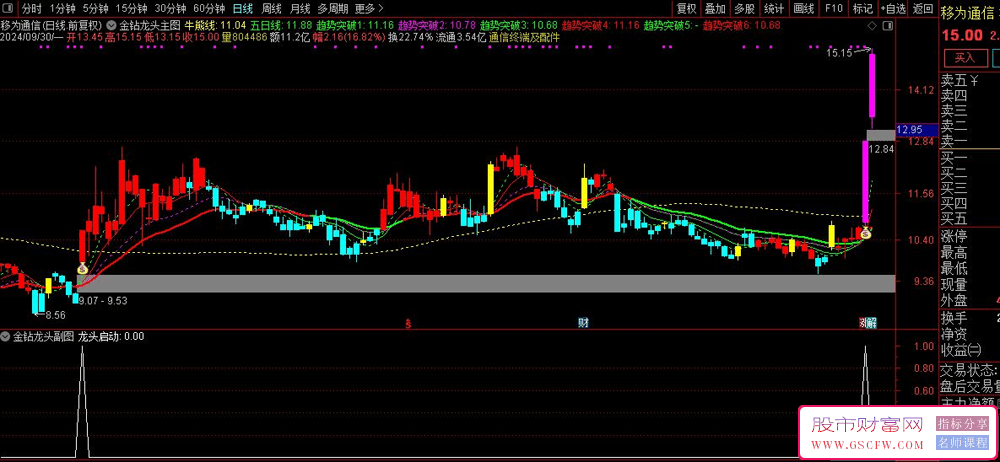1000x462 pixels.
Task: Open the 多周期 multi-period view
Action: coord(333,8)
